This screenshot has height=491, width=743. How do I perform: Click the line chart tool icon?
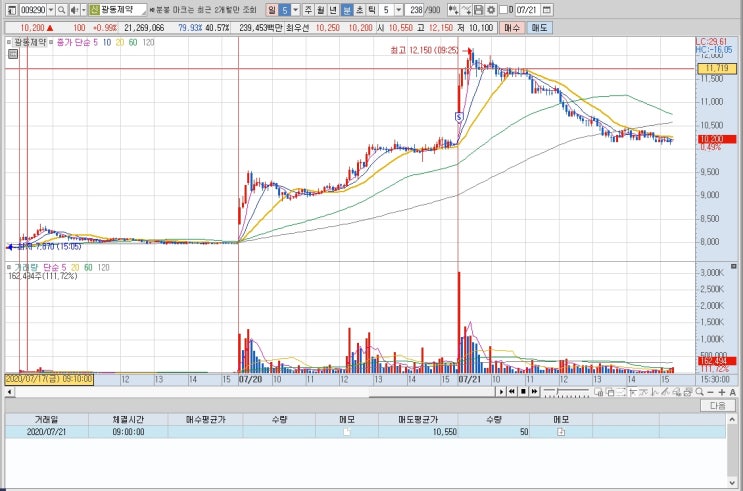point(466,9)
